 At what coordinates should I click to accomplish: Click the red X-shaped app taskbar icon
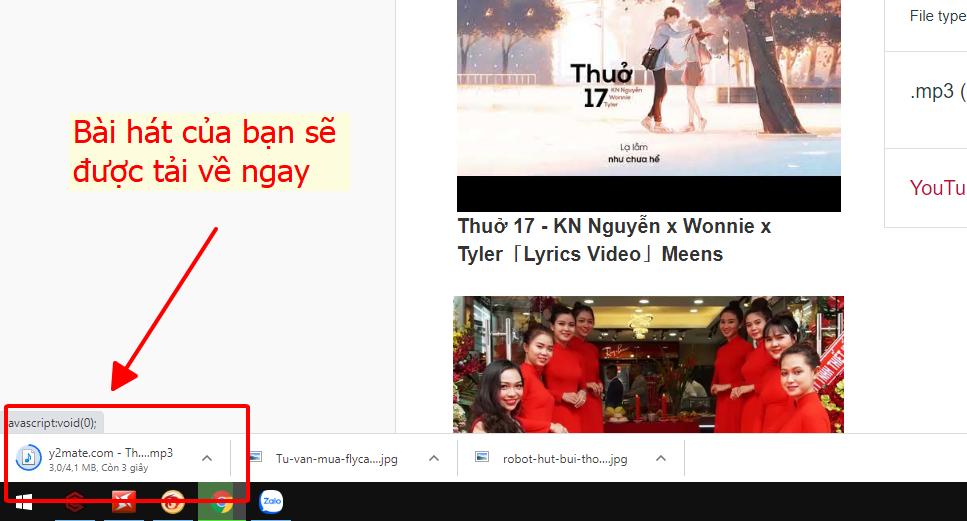124,502
